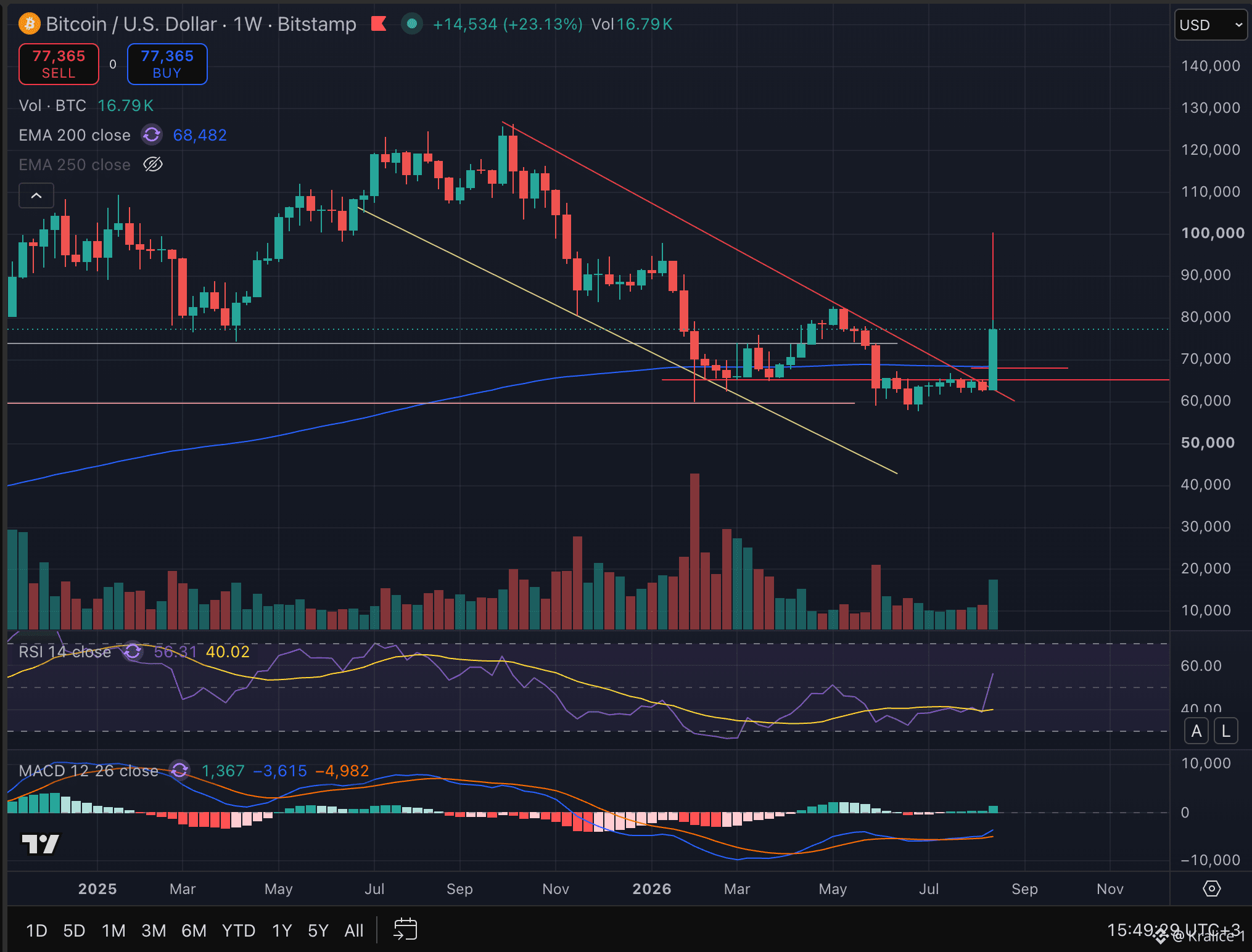Click the MACD signal value −4,982

pyautogui.click(x=342, y=771)
